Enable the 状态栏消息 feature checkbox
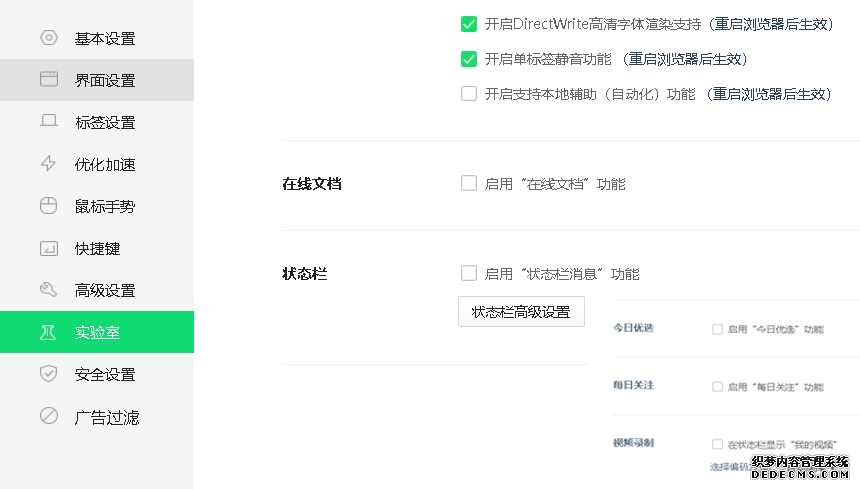 [x=469, y=273]
